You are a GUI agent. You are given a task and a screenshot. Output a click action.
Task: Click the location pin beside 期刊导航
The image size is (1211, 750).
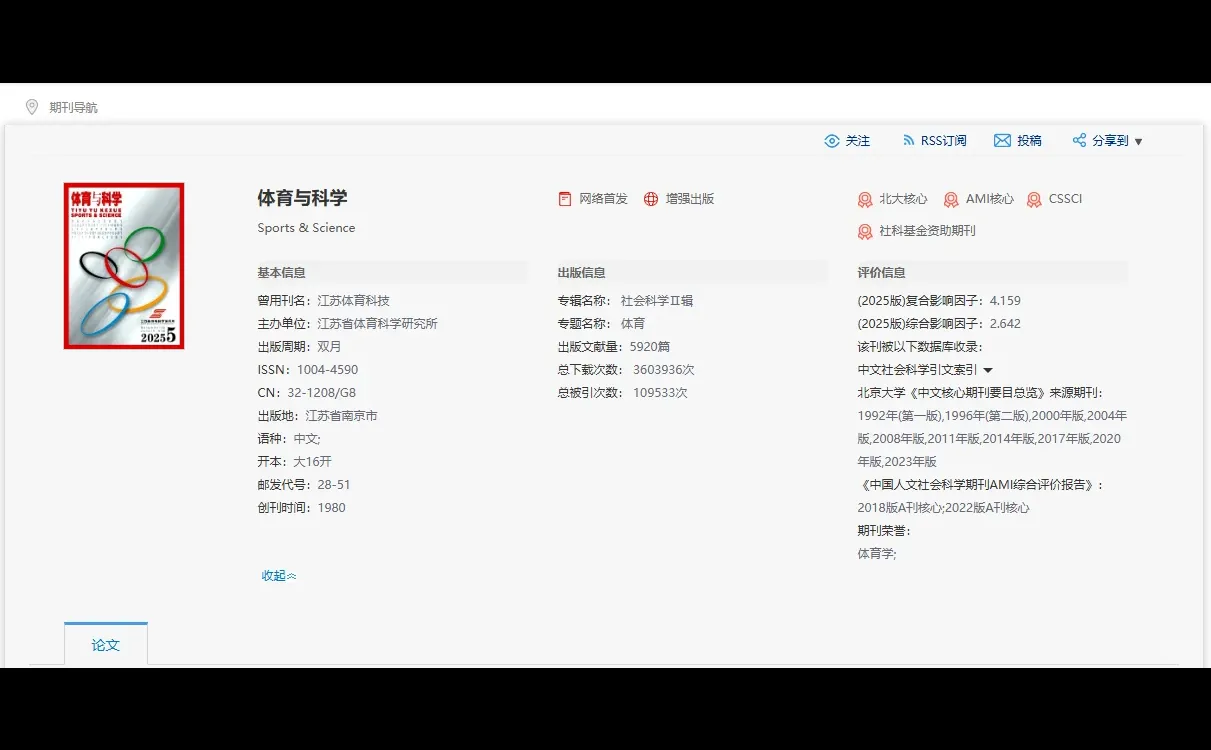pos(31,107)
